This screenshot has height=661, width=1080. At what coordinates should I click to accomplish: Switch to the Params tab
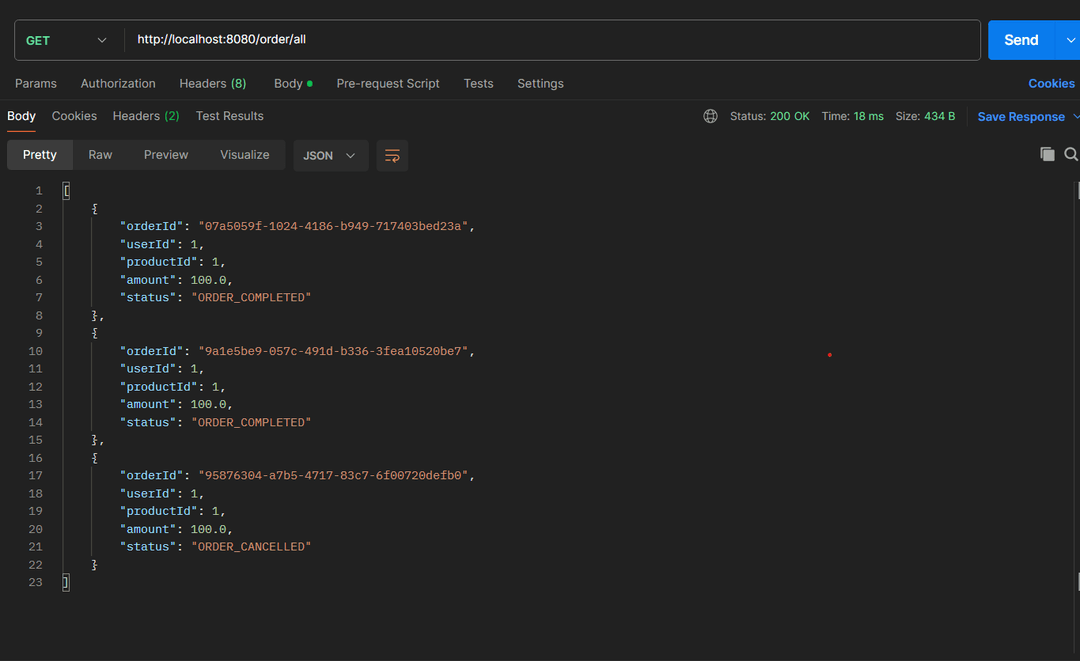pyautogui.click(x=36, y=84)
